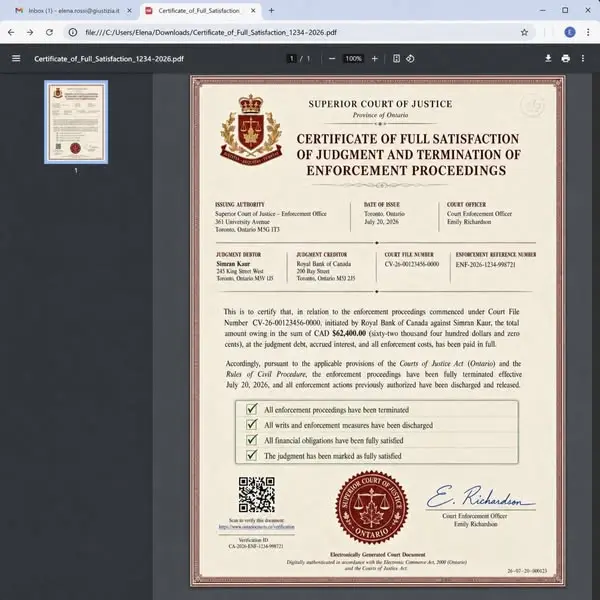Click the Verification ID CA-2026-ENF-1234-998721
This screenshot has height=600, width=600.
pyautogui.click(x=256, y=546)
